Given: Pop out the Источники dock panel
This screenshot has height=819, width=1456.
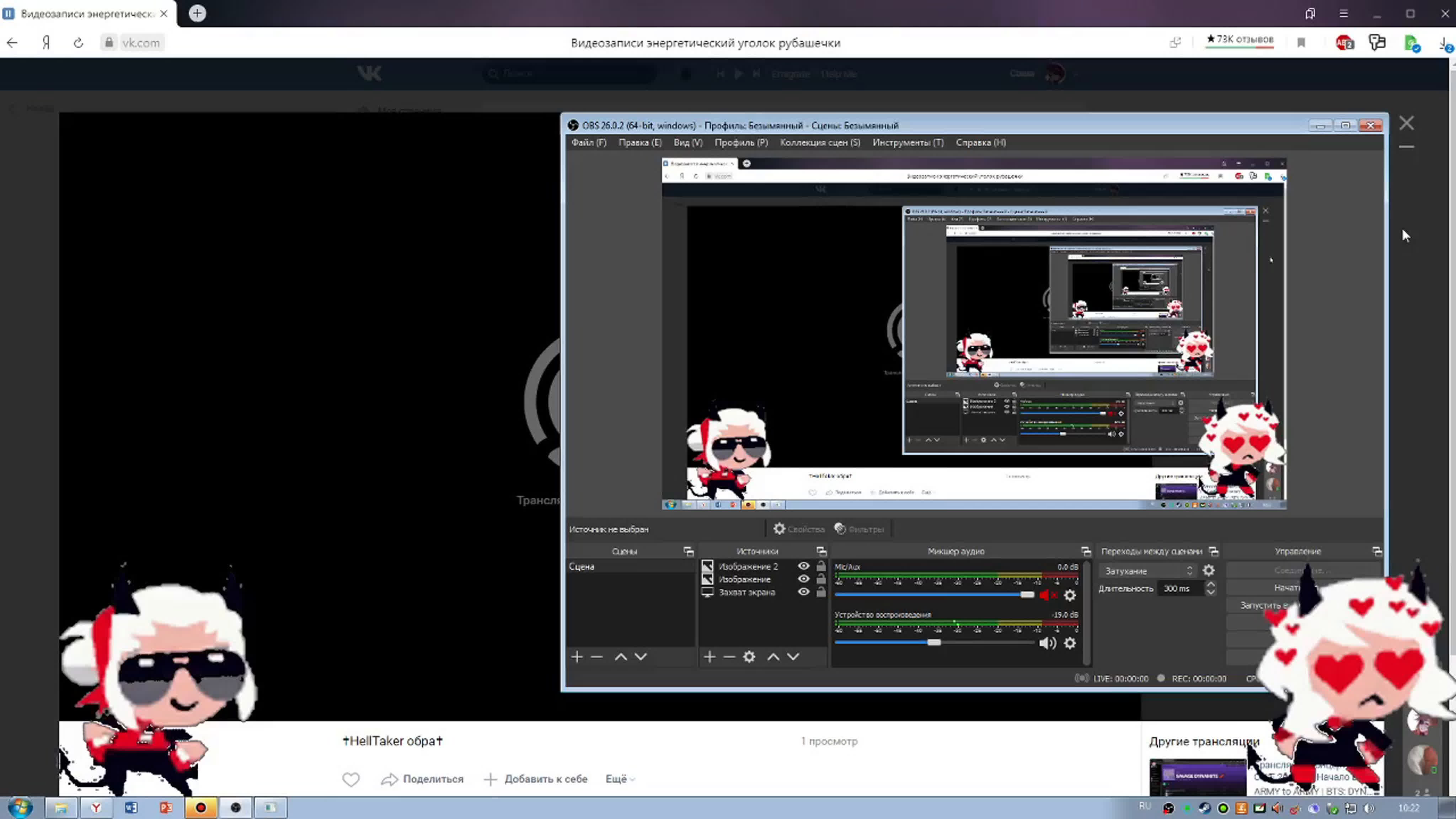Looking at the screenshot, I should [x=821, y=551].
